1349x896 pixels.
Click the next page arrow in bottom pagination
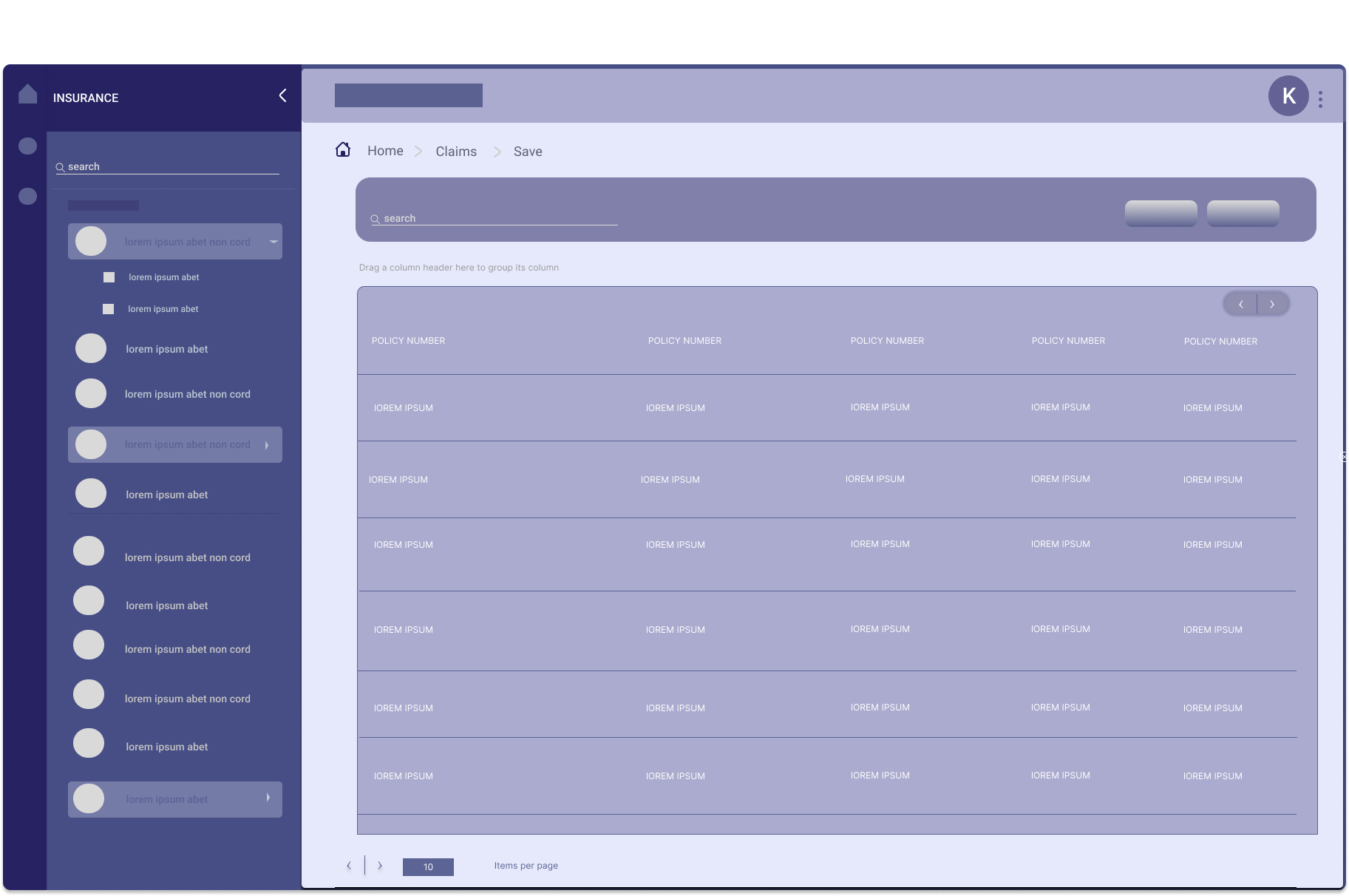pos(380,865)
